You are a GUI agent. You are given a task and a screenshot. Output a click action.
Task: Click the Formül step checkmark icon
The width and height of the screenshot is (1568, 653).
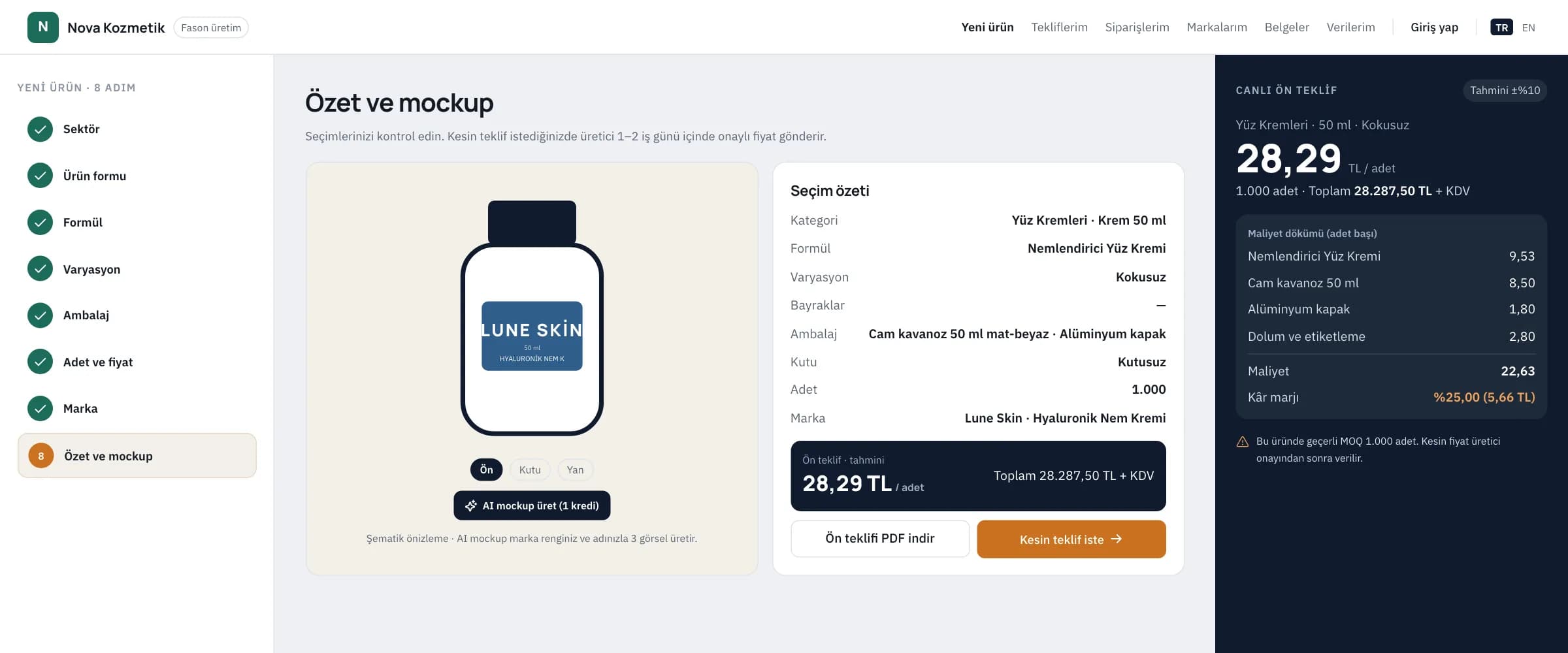pos(41,223)
